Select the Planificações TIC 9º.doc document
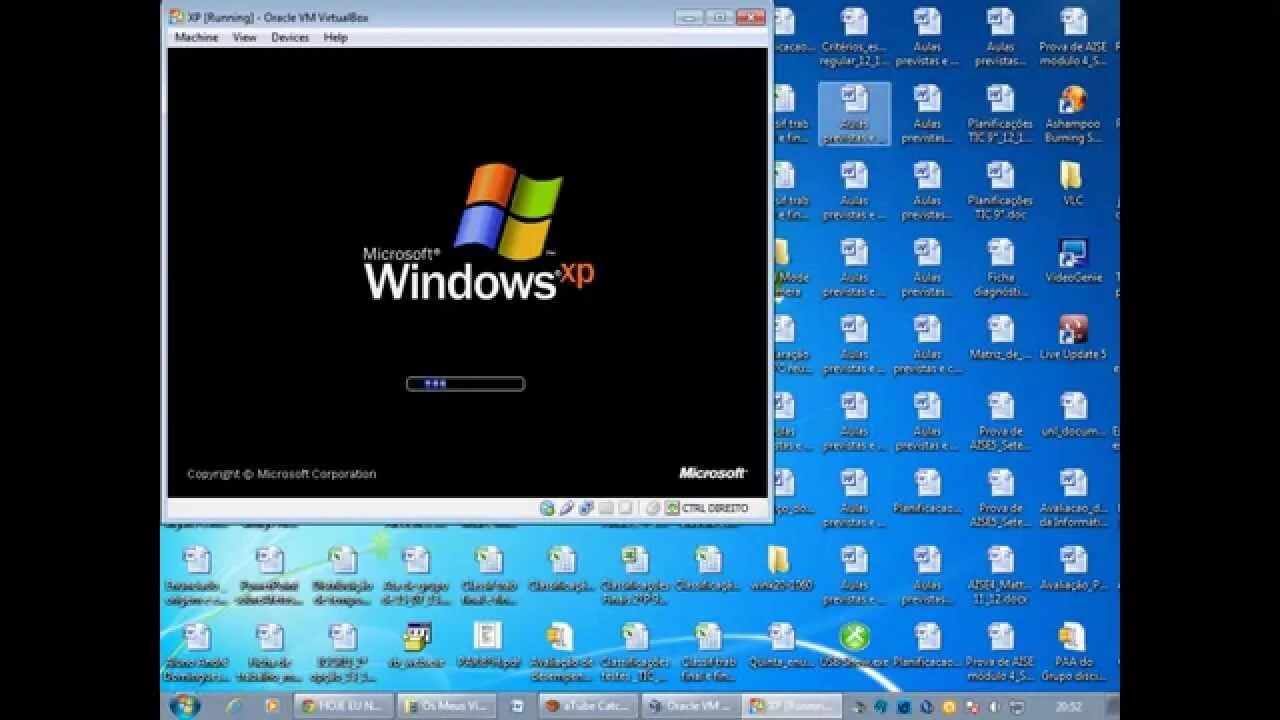Screen dimensions: 1280x720 point(1000,190)
